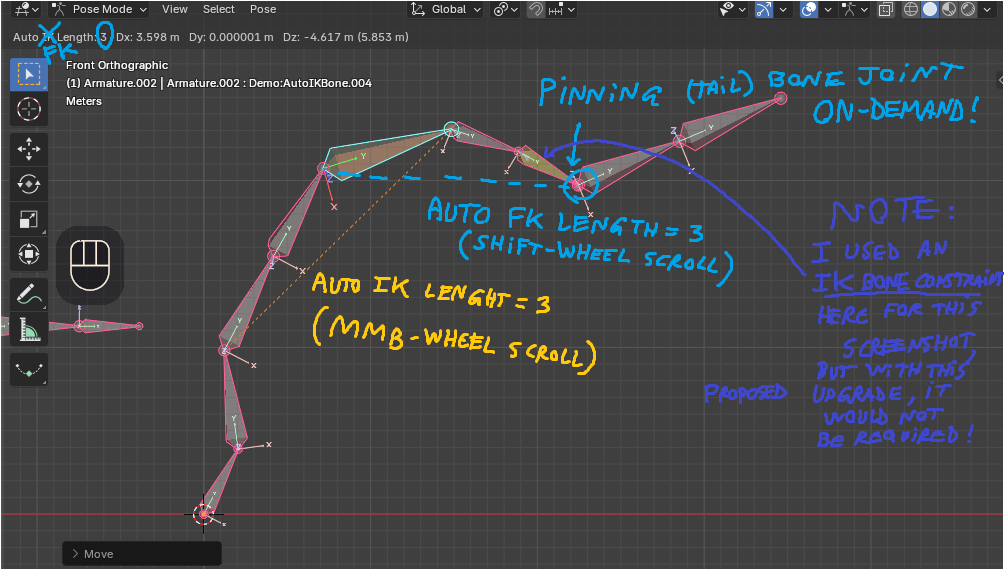This screenshot has width=1004, height=570.
Task: Open the gizmo settings dropdown arrow
Action: click(782, 9)
